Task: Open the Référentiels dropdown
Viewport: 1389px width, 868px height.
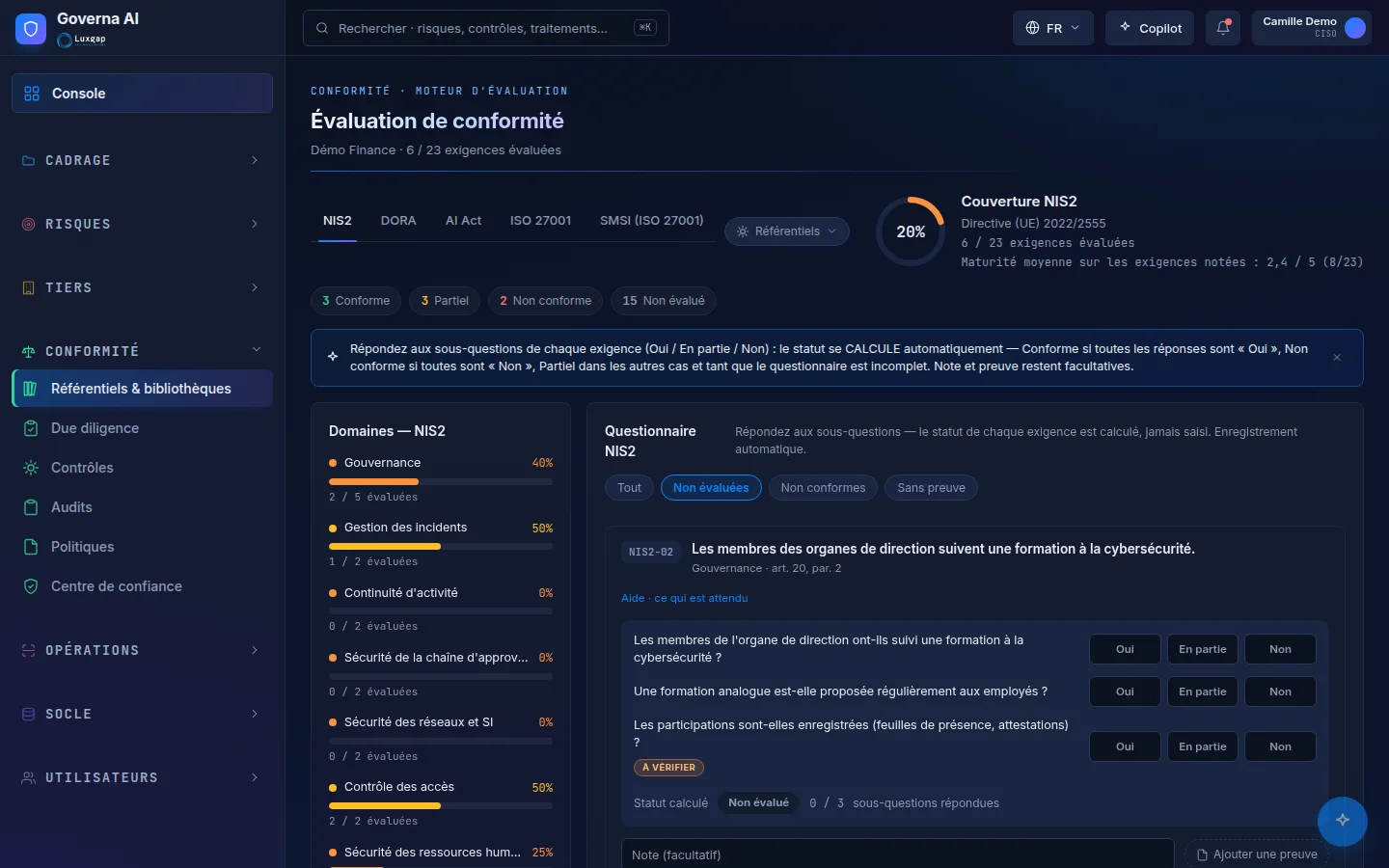Action: pos(787,231)
